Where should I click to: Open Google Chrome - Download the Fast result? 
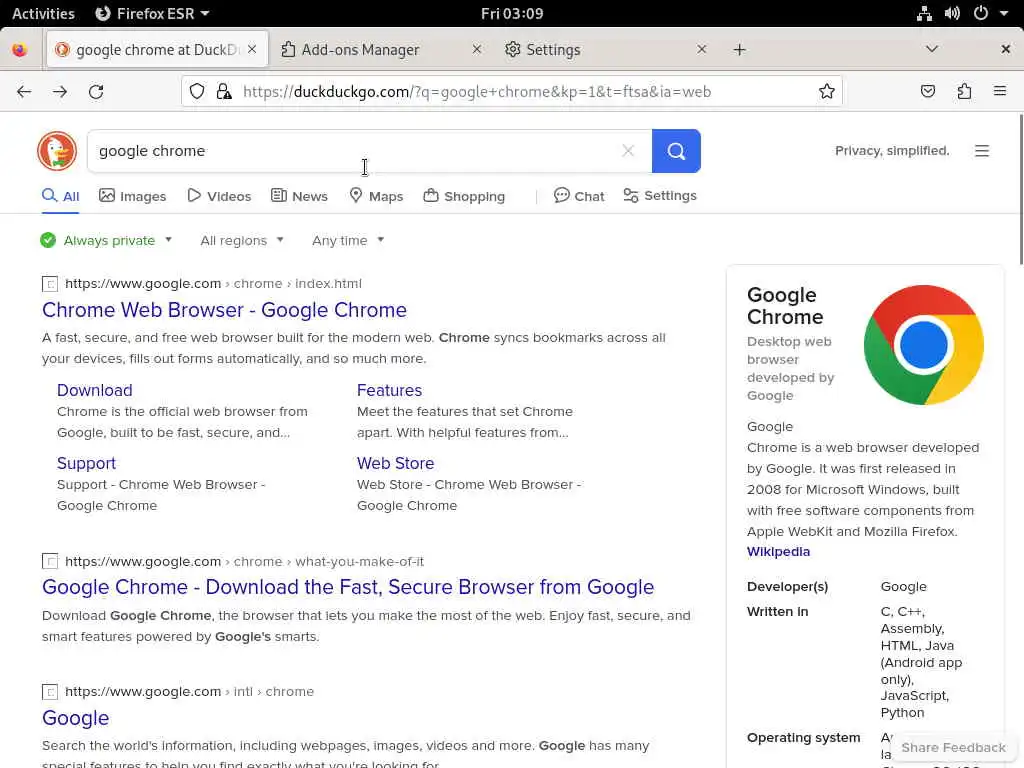[348, 587]
